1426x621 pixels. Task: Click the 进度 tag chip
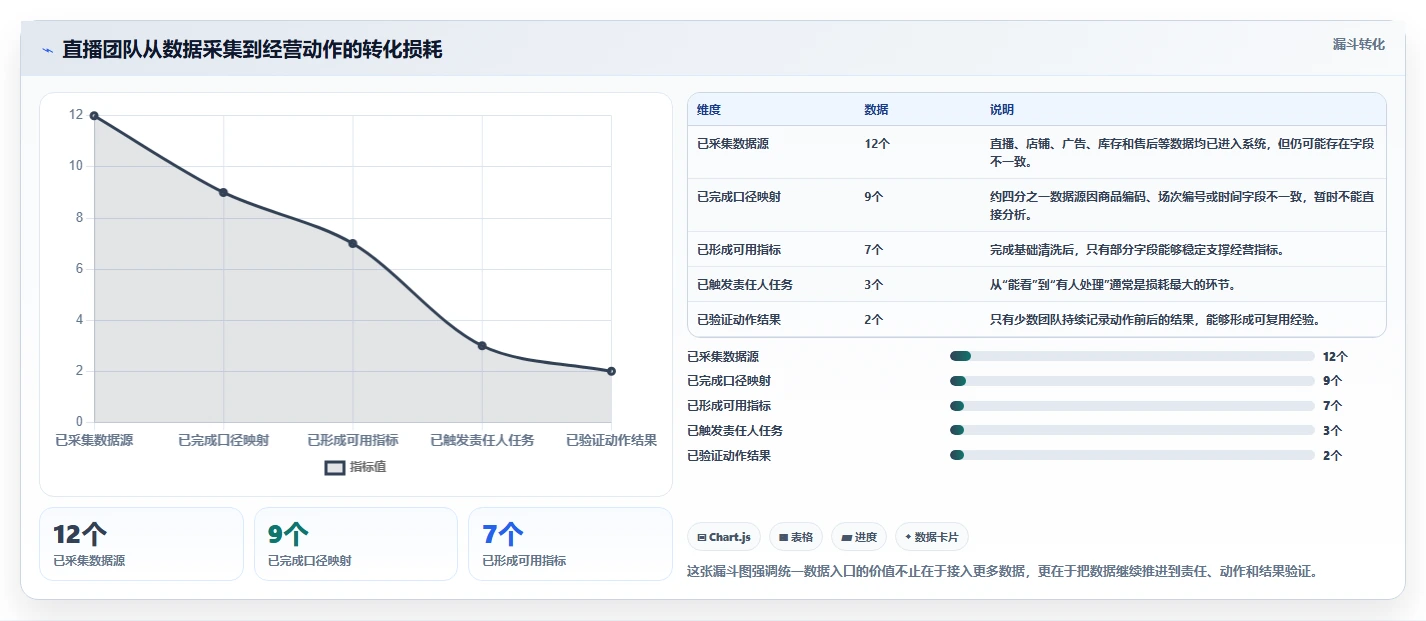pyautogui.click(x=859, y=537)
